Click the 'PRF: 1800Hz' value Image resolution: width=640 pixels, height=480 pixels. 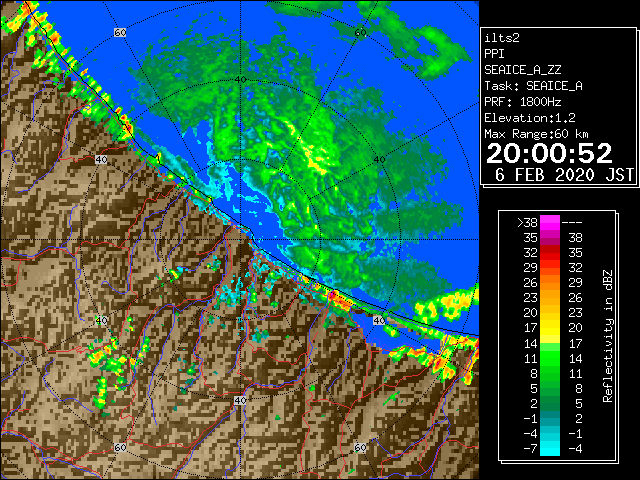coord(522,102)
